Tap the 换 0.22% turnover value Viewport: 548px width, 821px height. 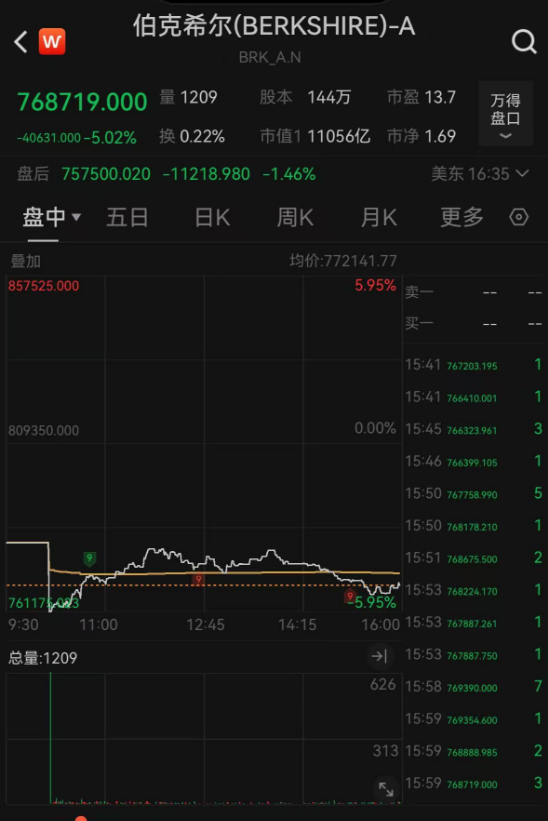(192, 137)
